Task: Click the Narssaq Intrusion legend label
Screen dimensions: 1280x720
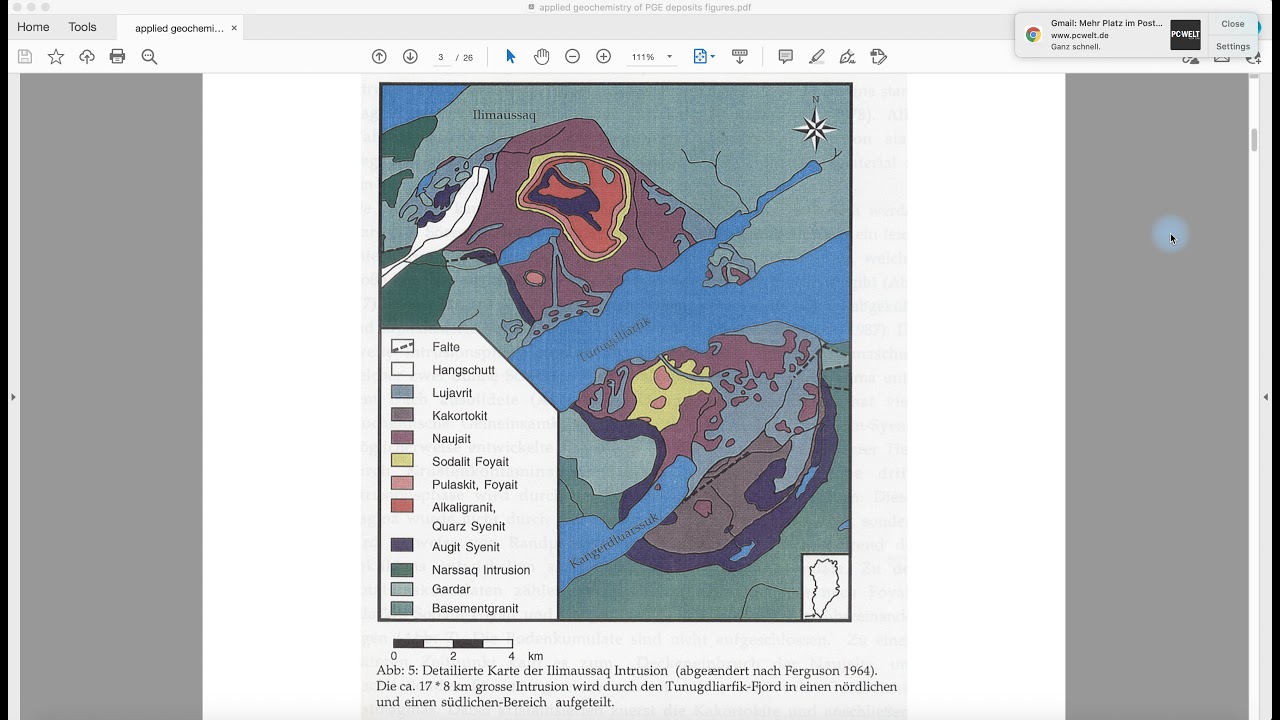Action: 481,570
